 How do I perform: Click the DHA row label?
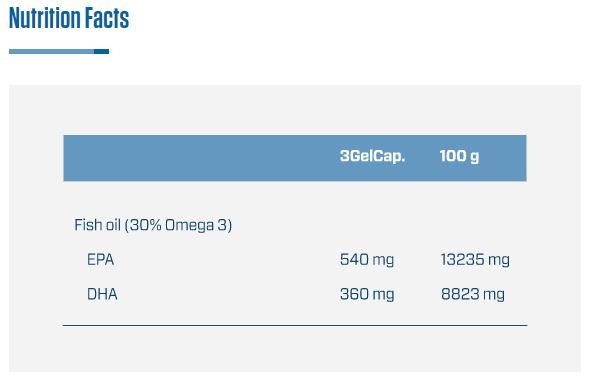click(x=102, y=294)
